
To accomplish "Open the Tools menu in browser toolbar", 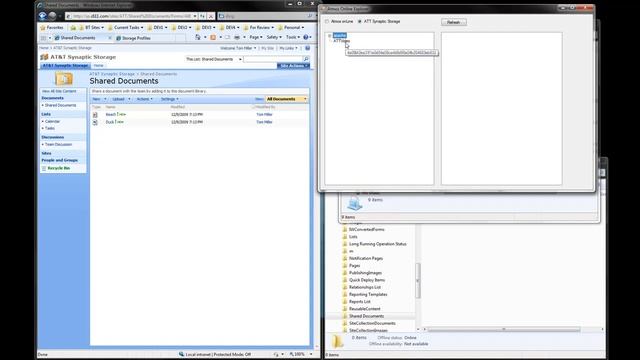I will click(x=293, y=37).
